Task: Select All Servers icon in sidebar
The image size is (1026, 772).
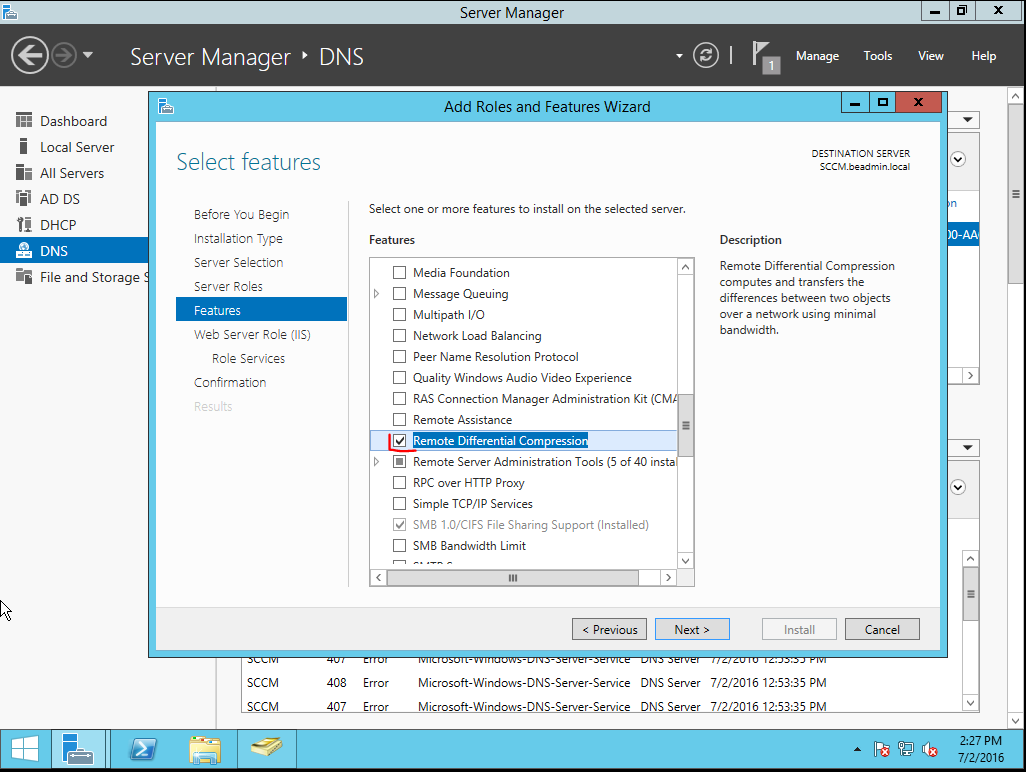Action: click(24, 173)
